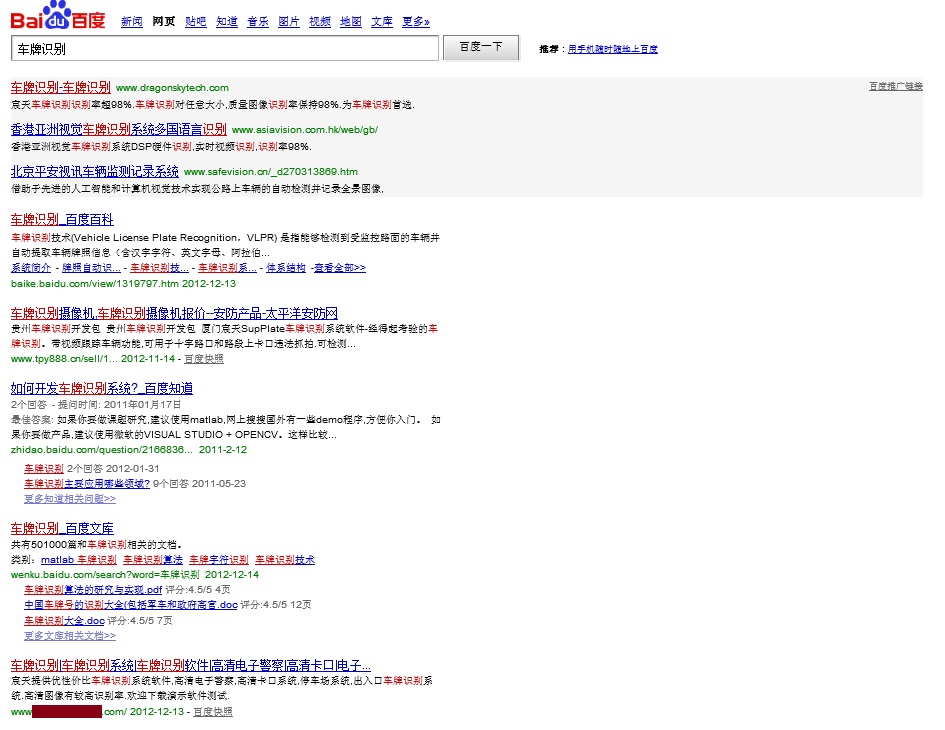Select the matlab 车牌识别 category link
945x730 pixels.
[78, 560]
